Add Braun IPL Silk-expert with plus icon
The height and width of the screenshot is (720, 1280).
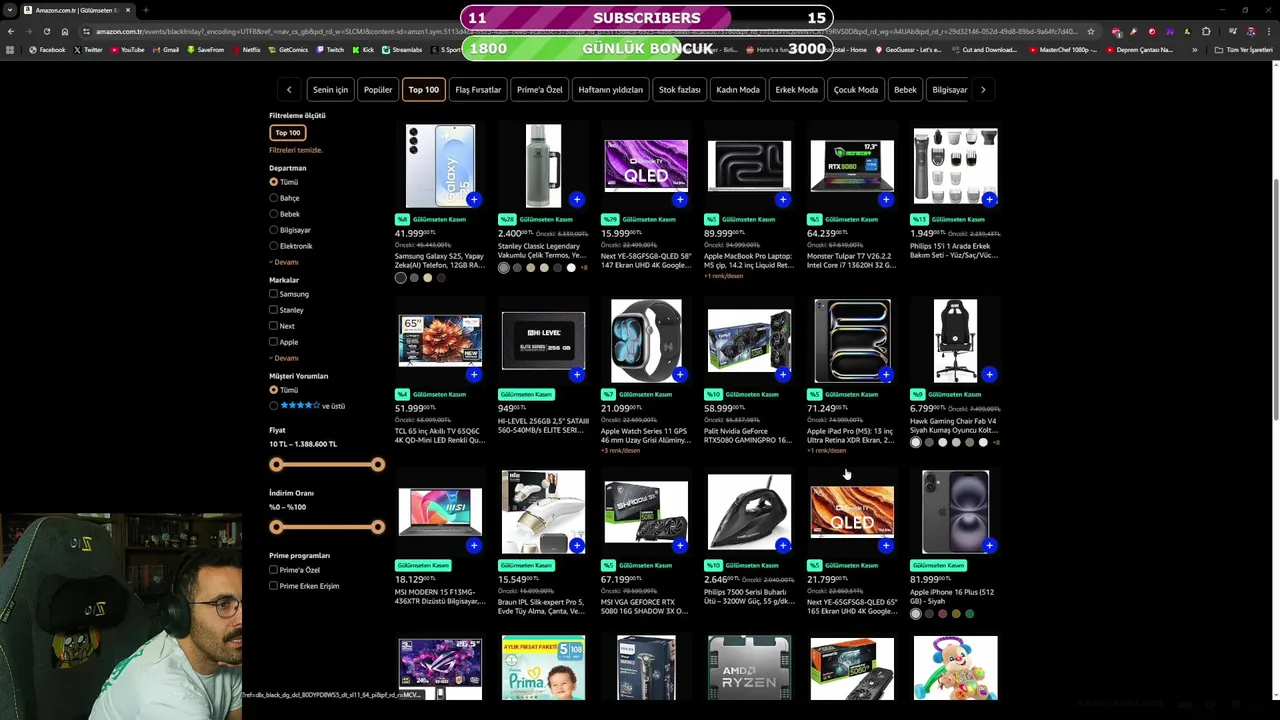[577, 545]
